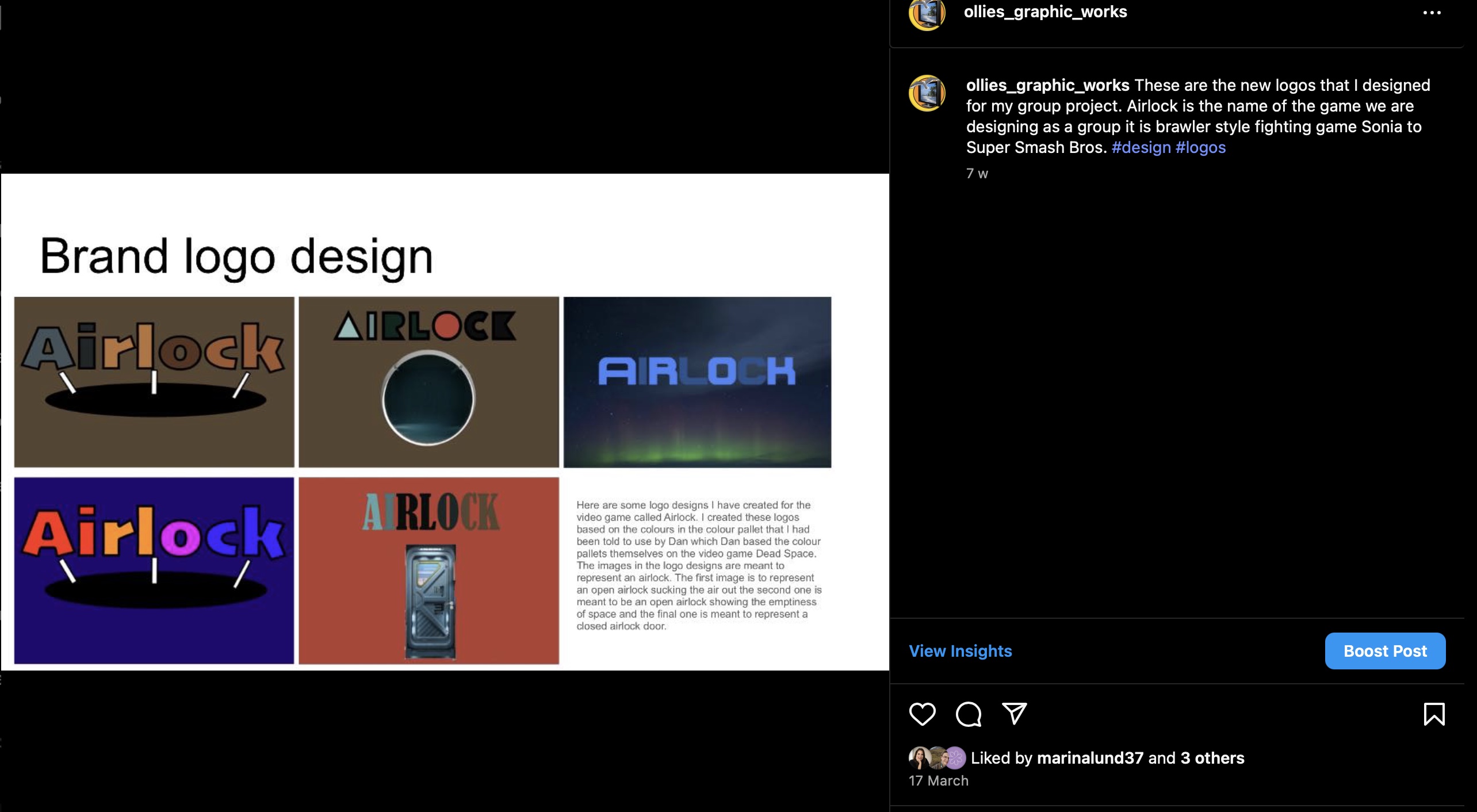Save the post with the bookmark icon
1477x812 pixels.
click(1434, 714)
